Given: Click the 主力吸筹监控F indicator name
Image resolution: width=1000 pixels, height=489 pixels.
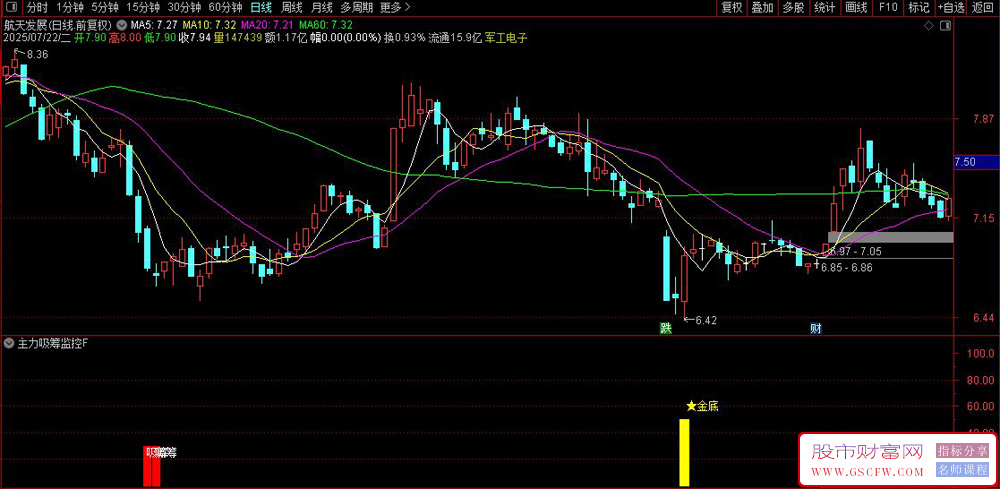Looking at the screenshot, I should (x=54, y=344).
